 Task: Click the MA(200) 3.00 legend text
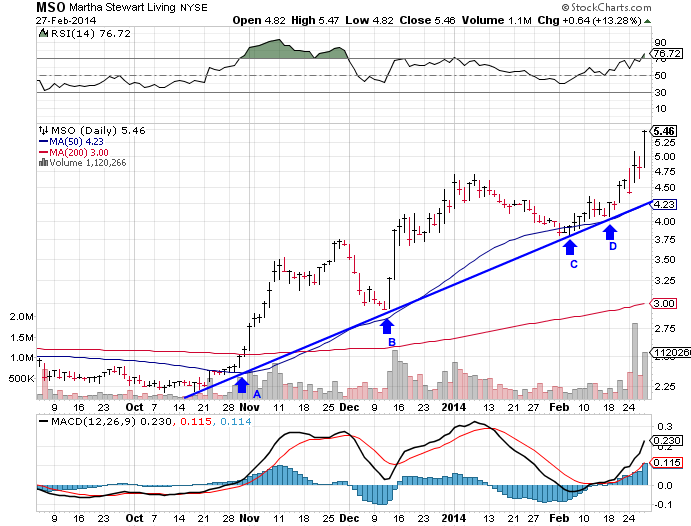click(x=79, y=152)
